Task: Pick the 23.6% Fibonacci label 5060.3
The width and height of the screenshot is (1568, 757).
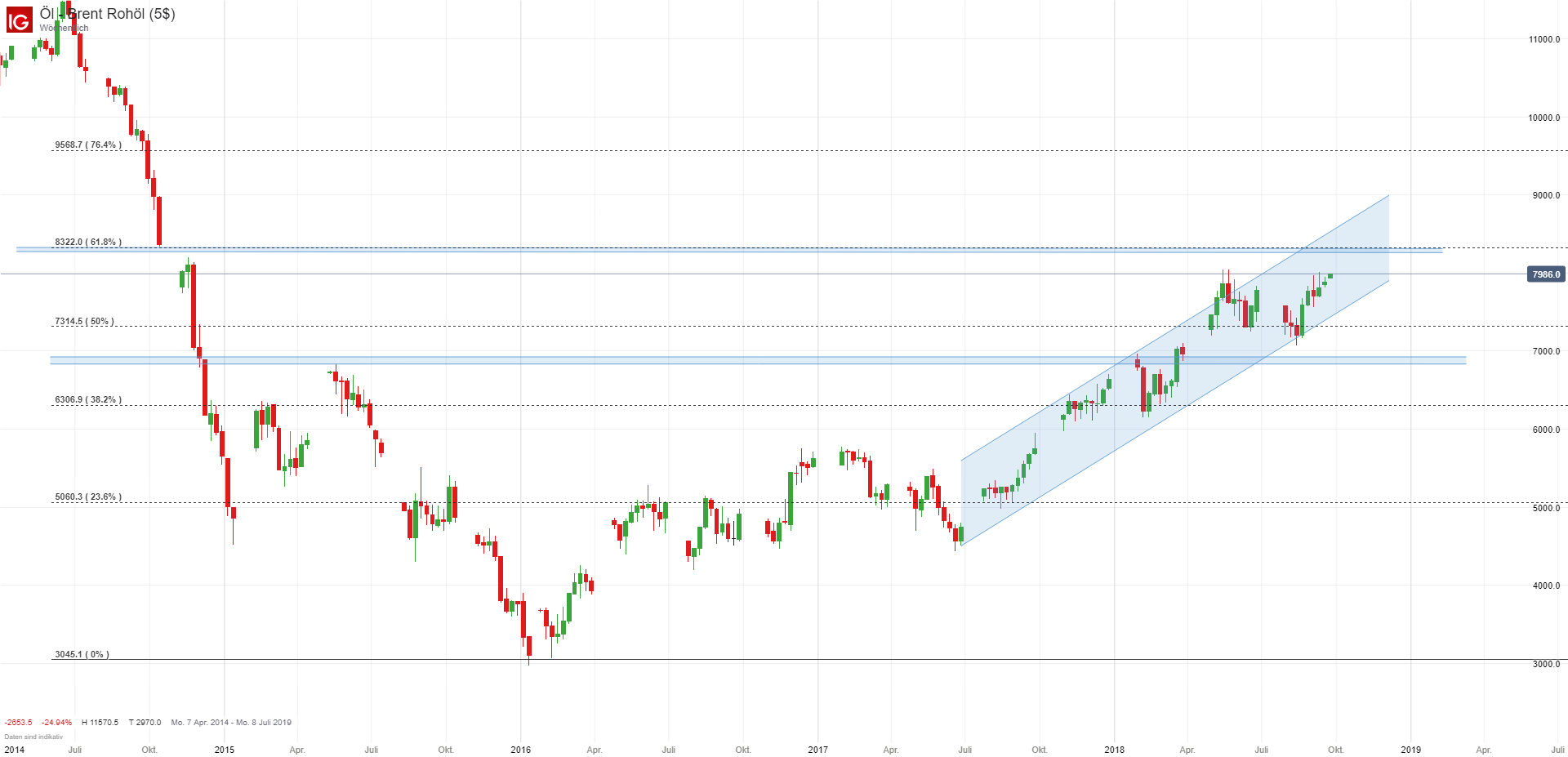Action: pos(88,497)
